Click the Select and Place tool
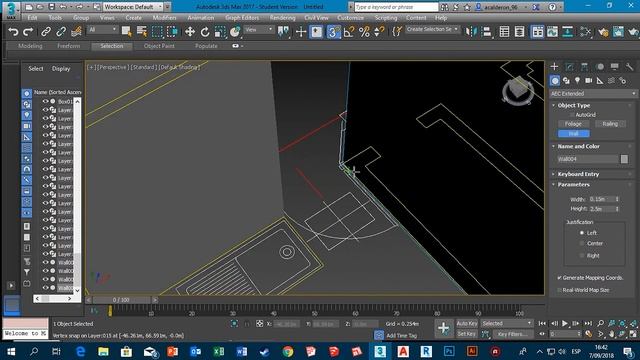The width and height of the screenshot is (640, 360). [x=235, y=31]
